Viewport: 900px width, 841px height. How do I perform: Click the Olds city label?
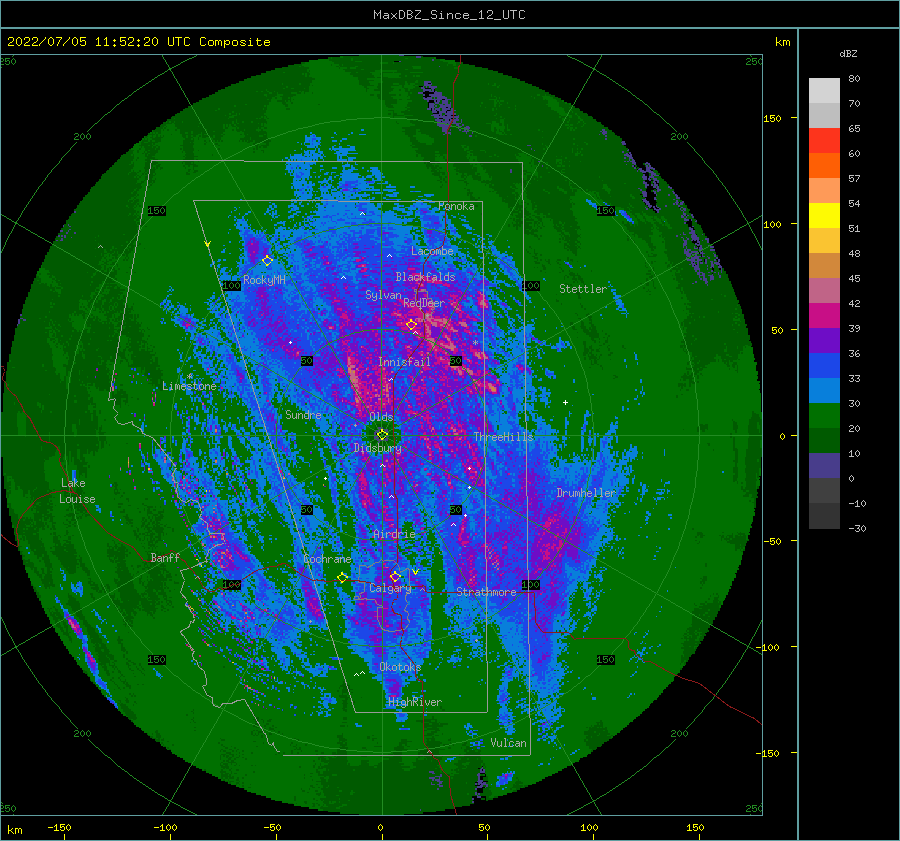381,417
